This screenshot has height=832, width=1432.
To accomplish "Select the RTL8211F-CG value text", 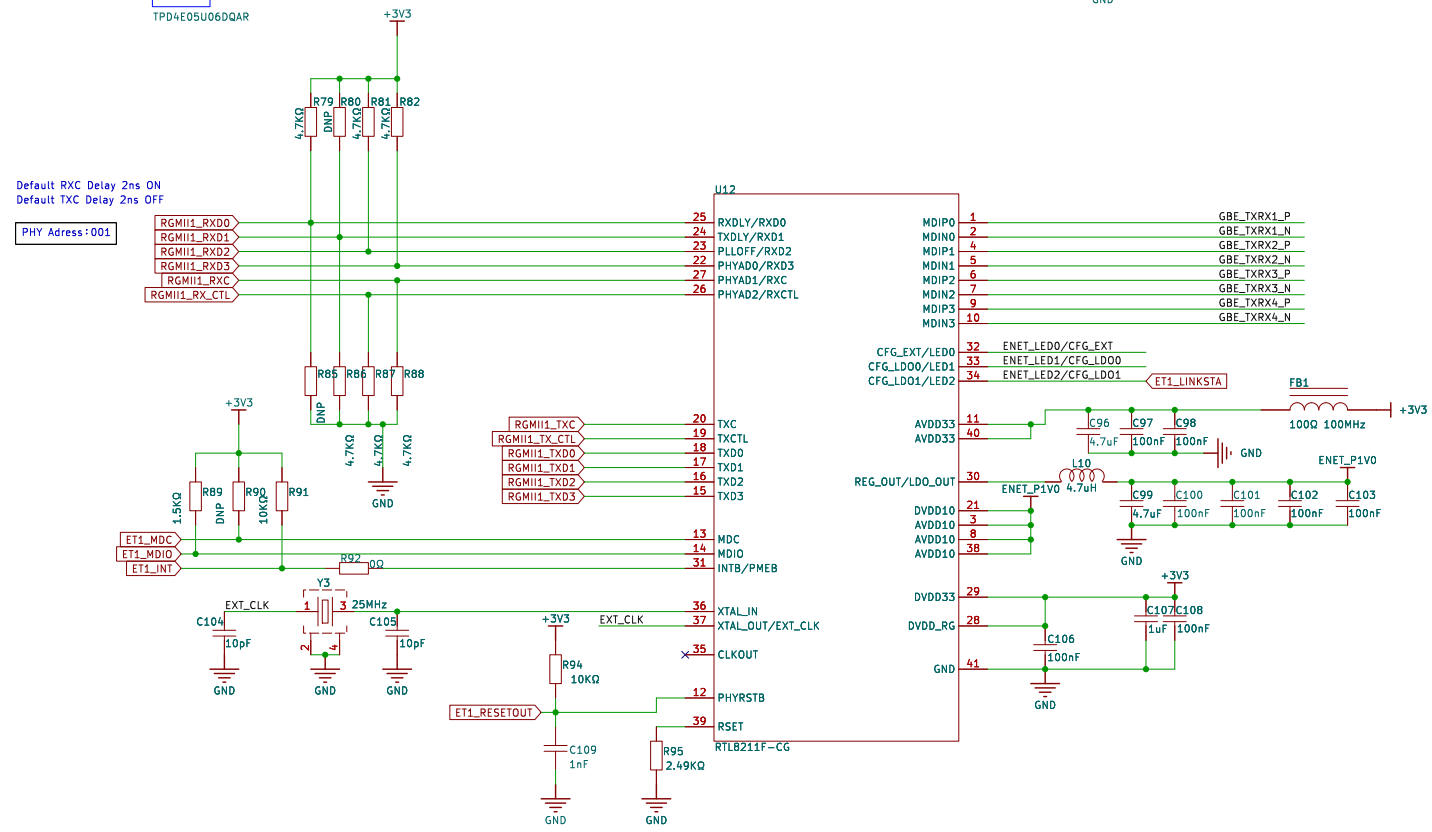I will (752, 747).
